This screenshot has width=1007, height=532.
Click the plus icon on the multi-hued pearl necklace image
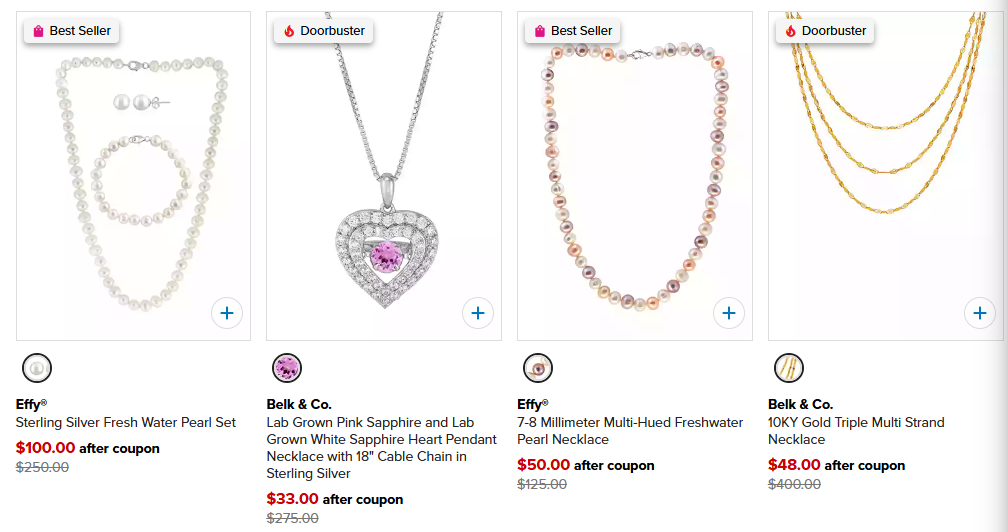tap(729, 313)
